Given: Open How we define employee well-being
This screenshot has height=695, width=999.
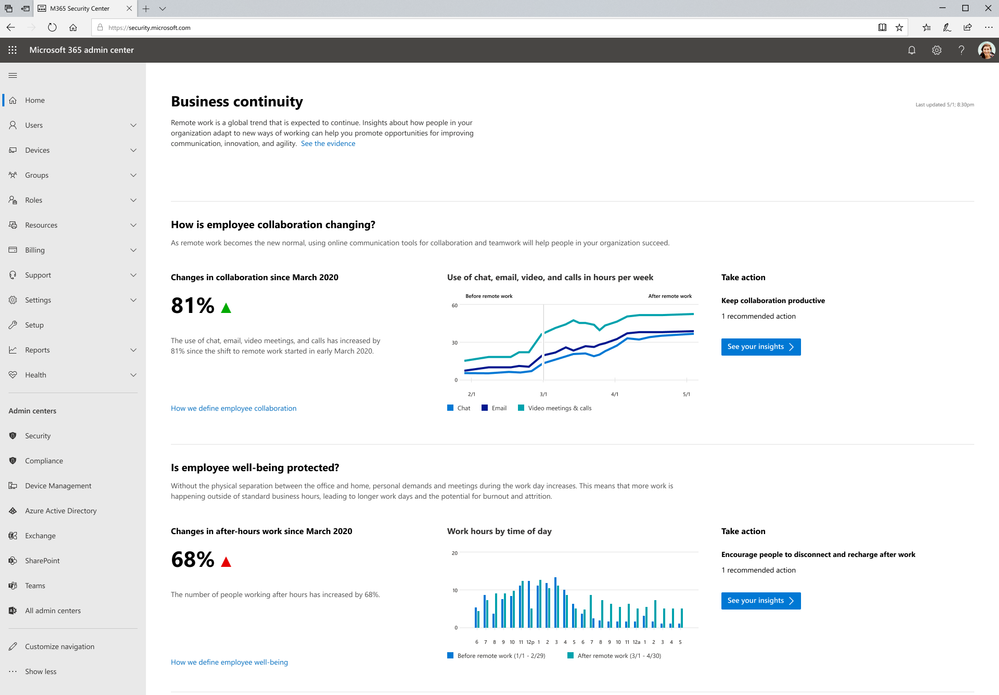Looking at the screenshot, I should point(229,662).
